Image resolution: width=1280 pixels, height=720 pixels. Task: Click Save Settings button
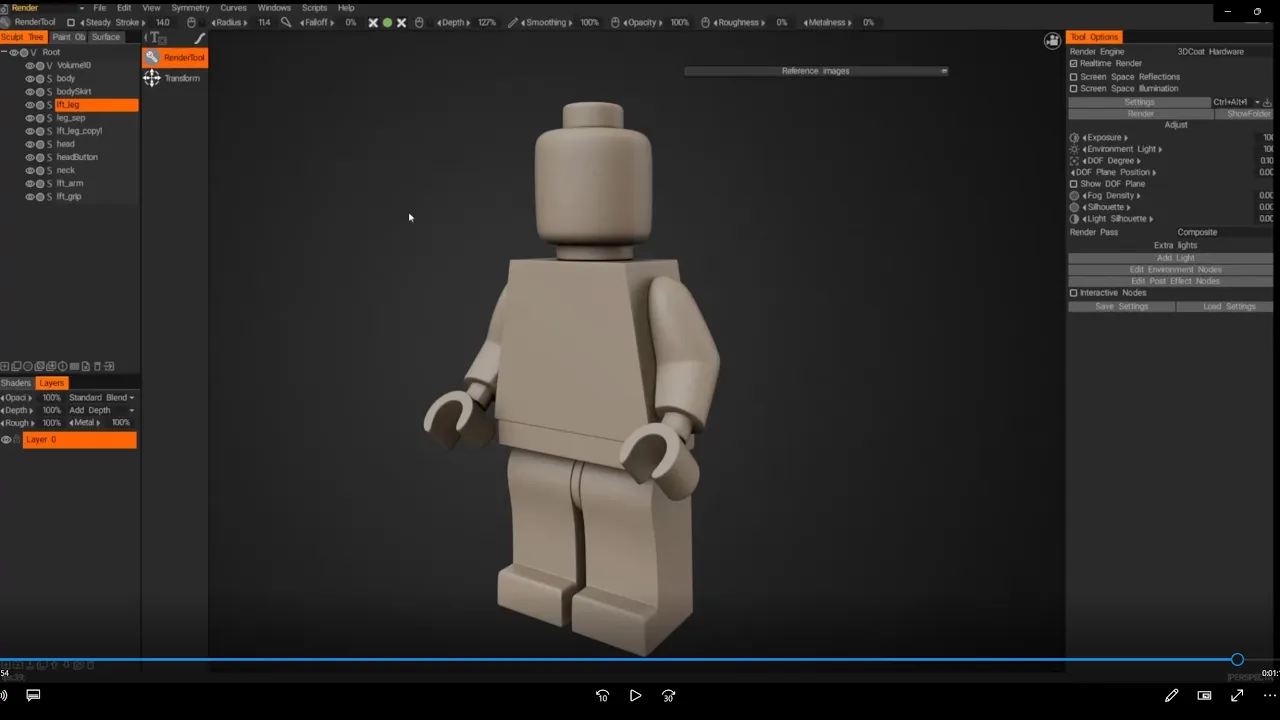tap(1121, 307)
